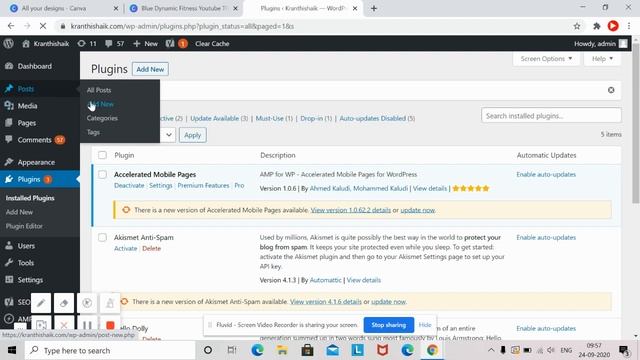Focus the Search installed plugins field
640x360 pixels.
click(x=551, y=116)
